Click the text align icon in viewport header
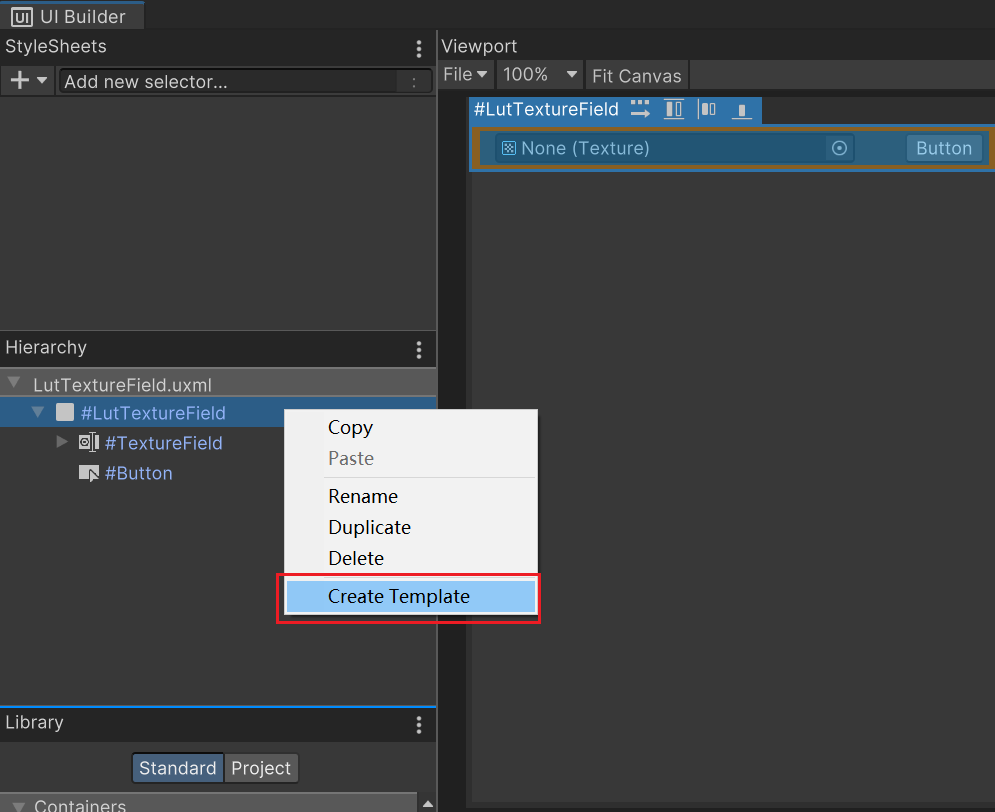The width and height of the screenshot is (995, 812). (741, 110)
